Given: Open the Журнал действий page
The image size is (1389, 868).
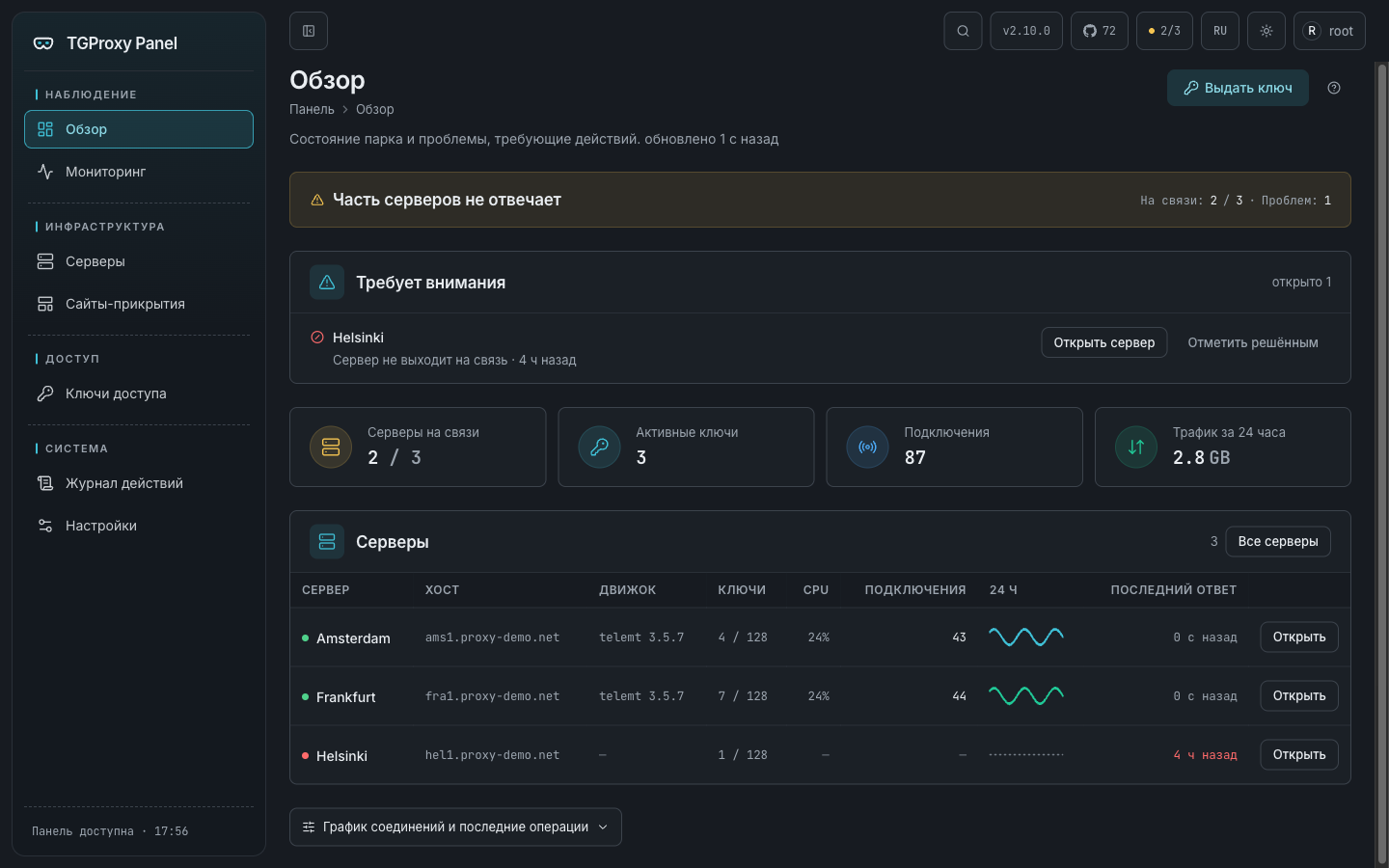Looking at the screenshot, I should point(139,483).
